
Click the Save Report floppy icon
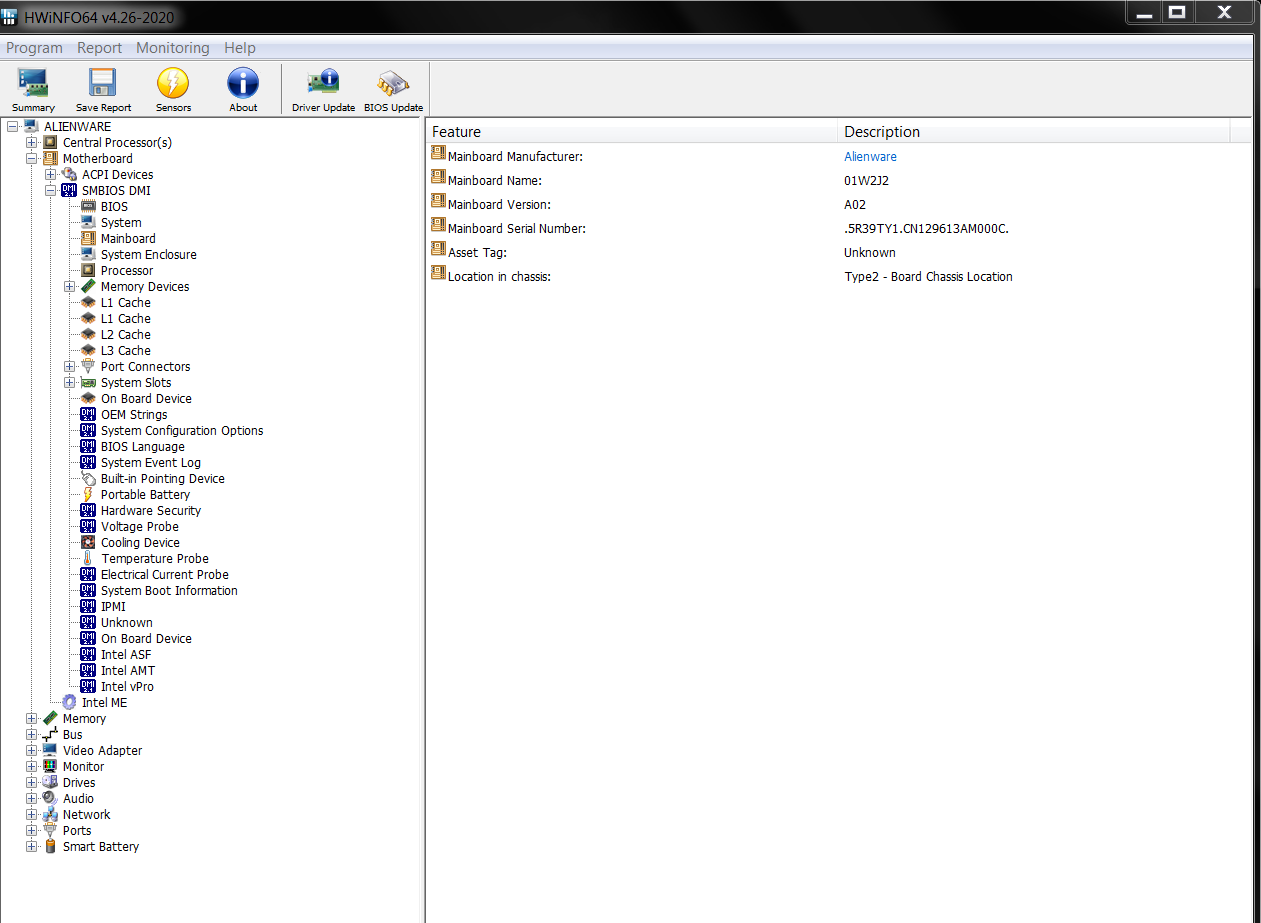pos(103,89)
